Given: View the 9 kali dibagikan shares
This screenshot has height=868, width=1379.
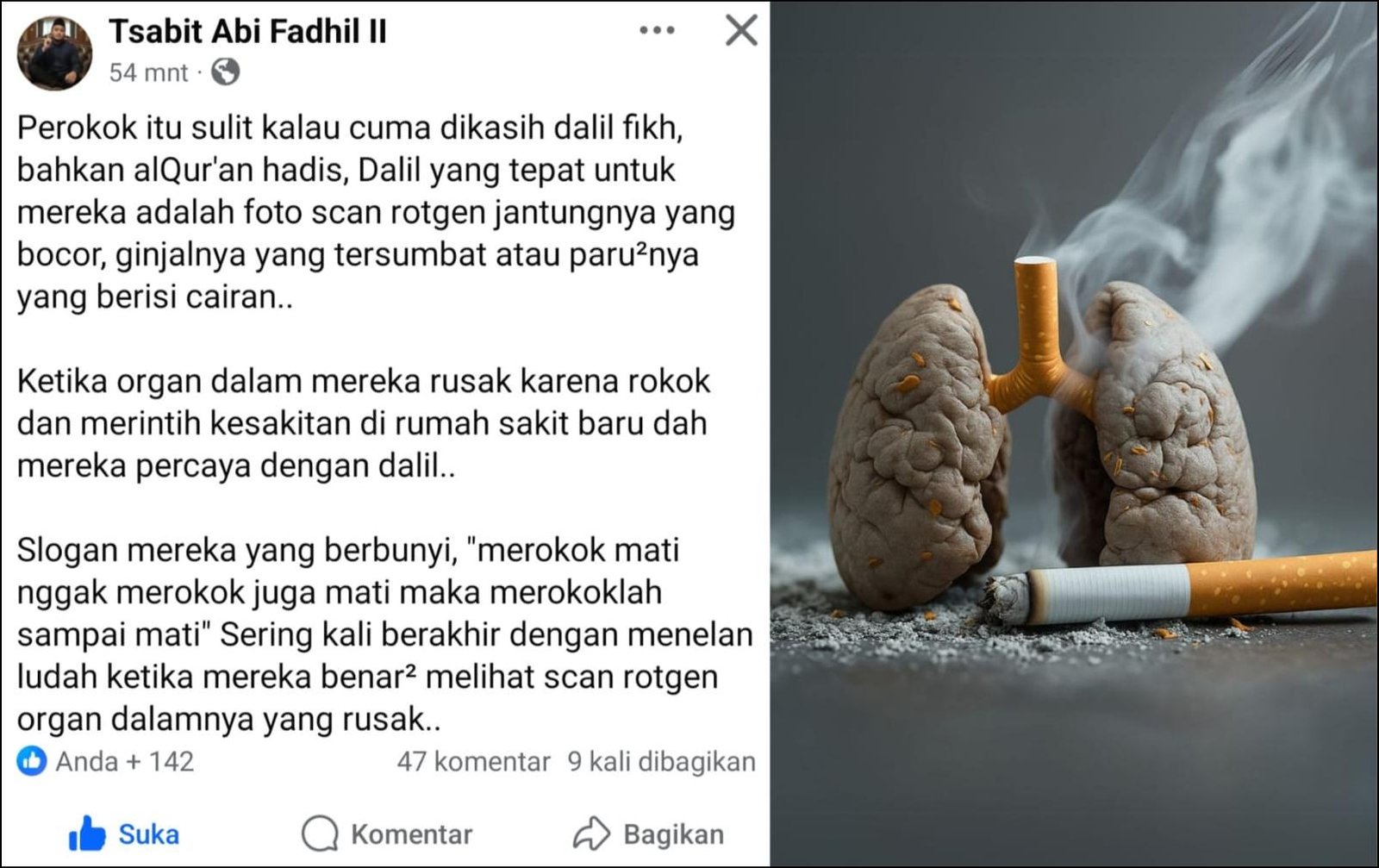Looking at the screenshot, I should [661, 762].
